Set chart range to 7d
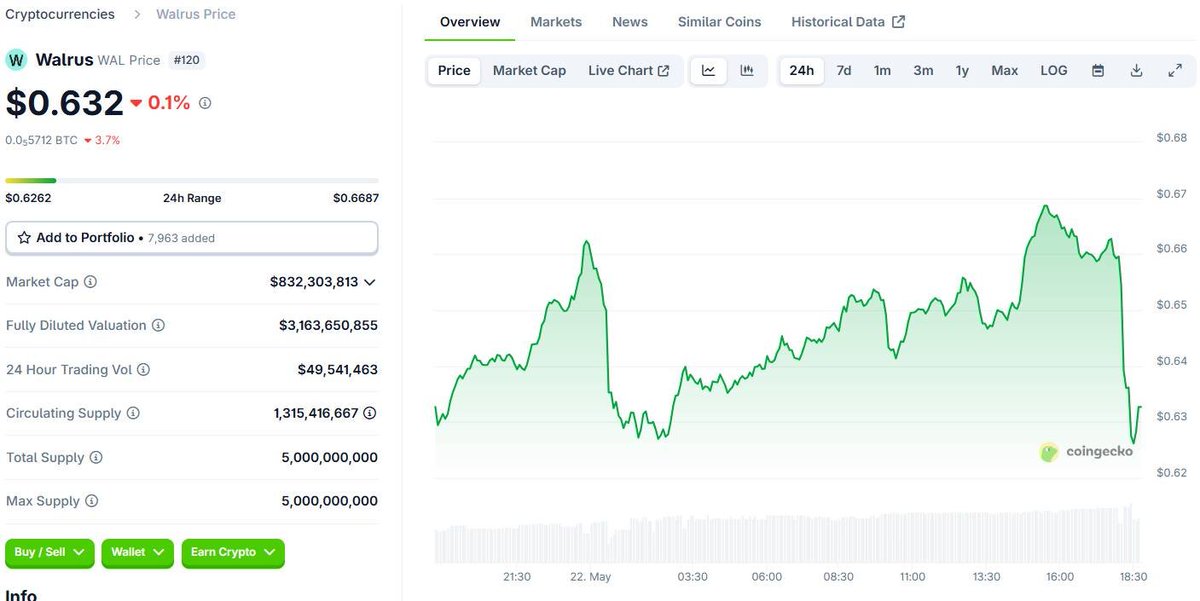This screenshot has height=601, width=1200. pyautogui.click(x=844, y=70)
